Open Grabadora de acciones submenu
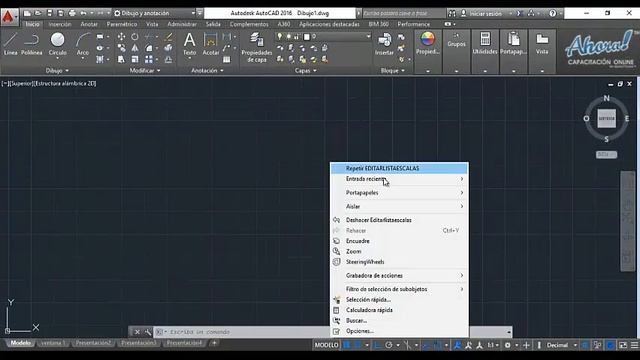The image size is (640, 360). tap(399, 276)
